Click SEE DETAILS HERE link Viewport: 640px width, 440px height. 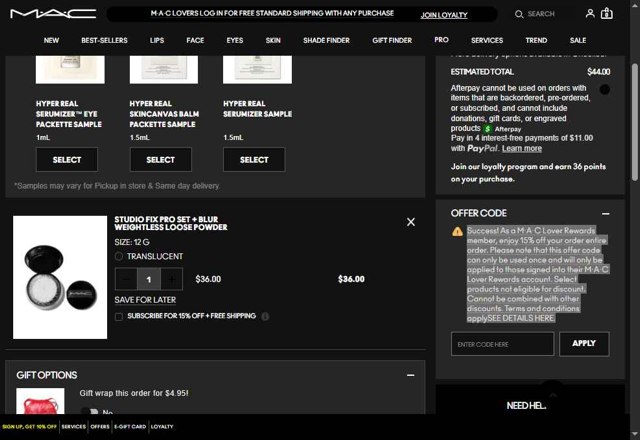click(x=520, y=318)
